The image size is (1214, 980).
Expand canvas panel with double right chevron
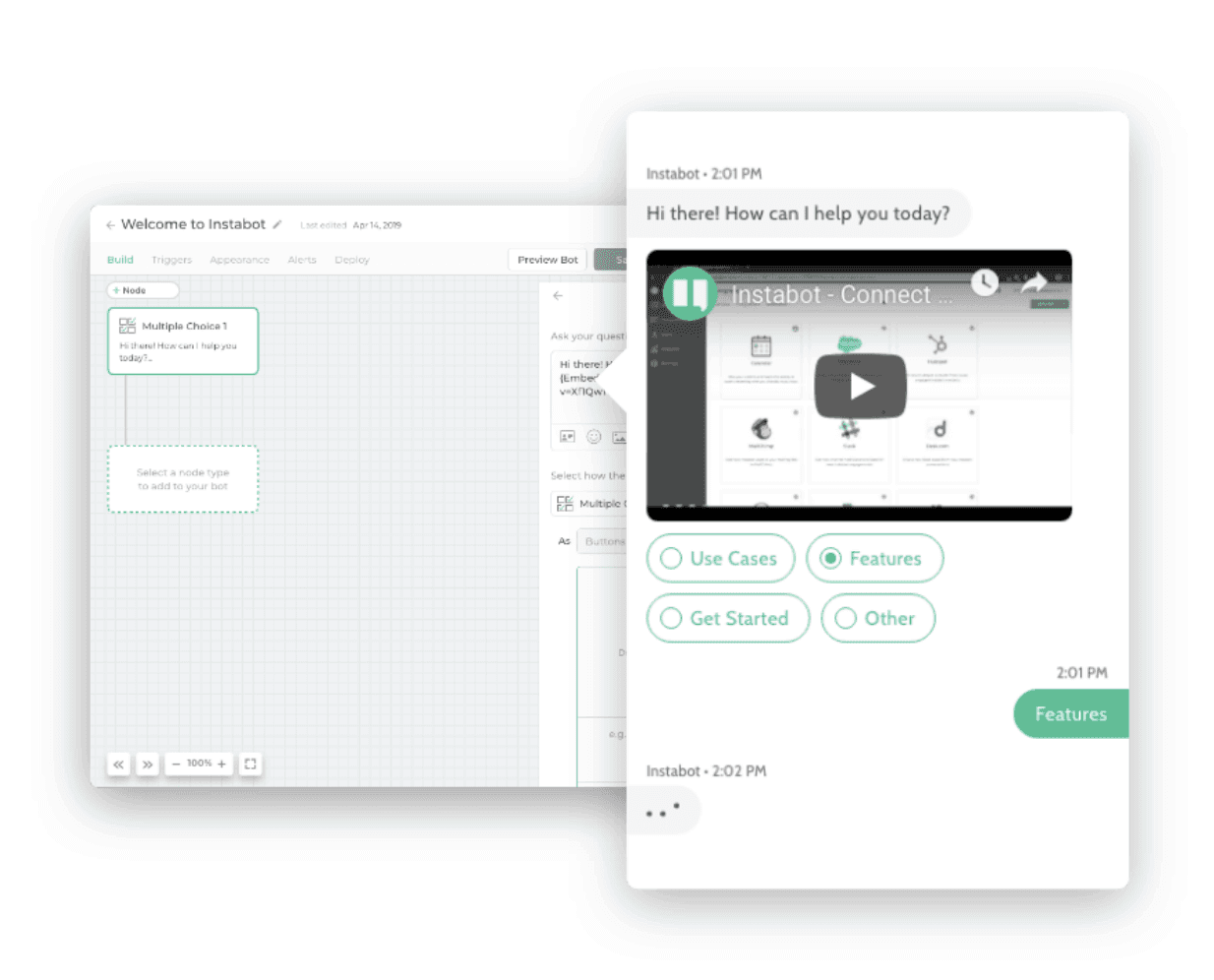click(x=148, y=764)
